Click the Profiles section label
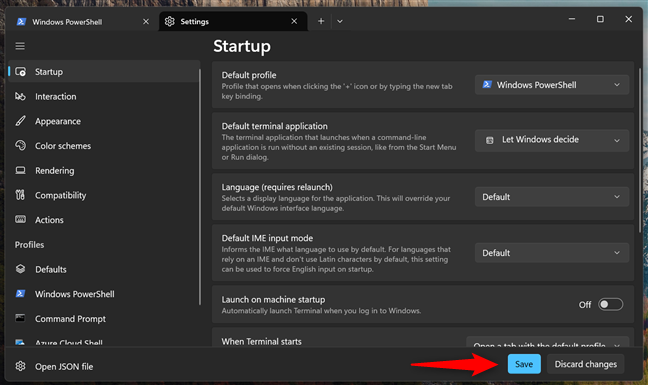The image size is (648, 385). 29,245
